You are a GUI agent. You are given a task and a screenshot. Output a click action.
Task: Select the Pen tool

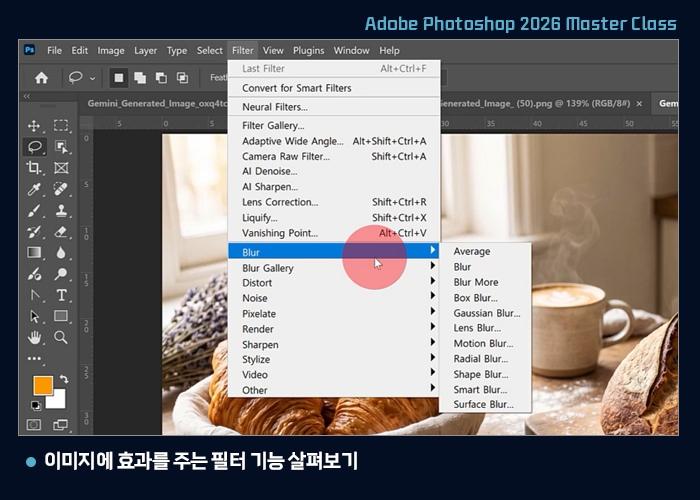pos(34,295)
